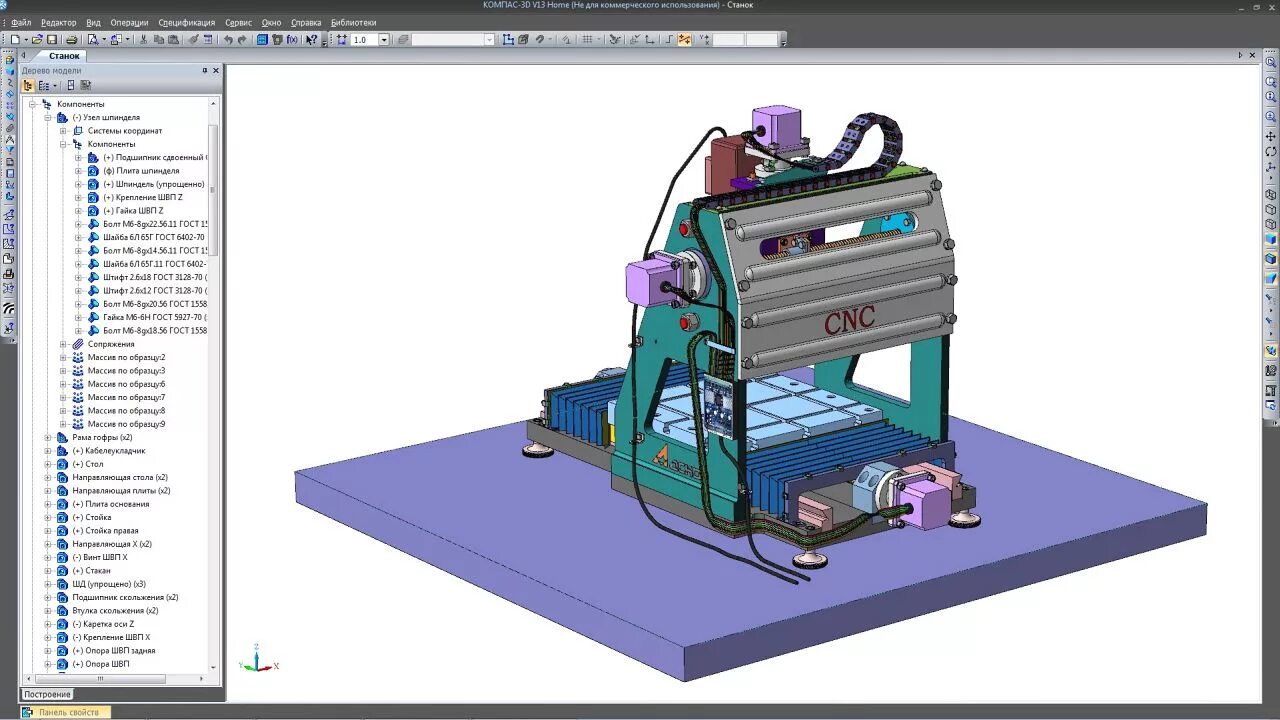Click the Paste icon in toolbar
This screenshot has width=1280, height=720.
click(x=173, y=40)
